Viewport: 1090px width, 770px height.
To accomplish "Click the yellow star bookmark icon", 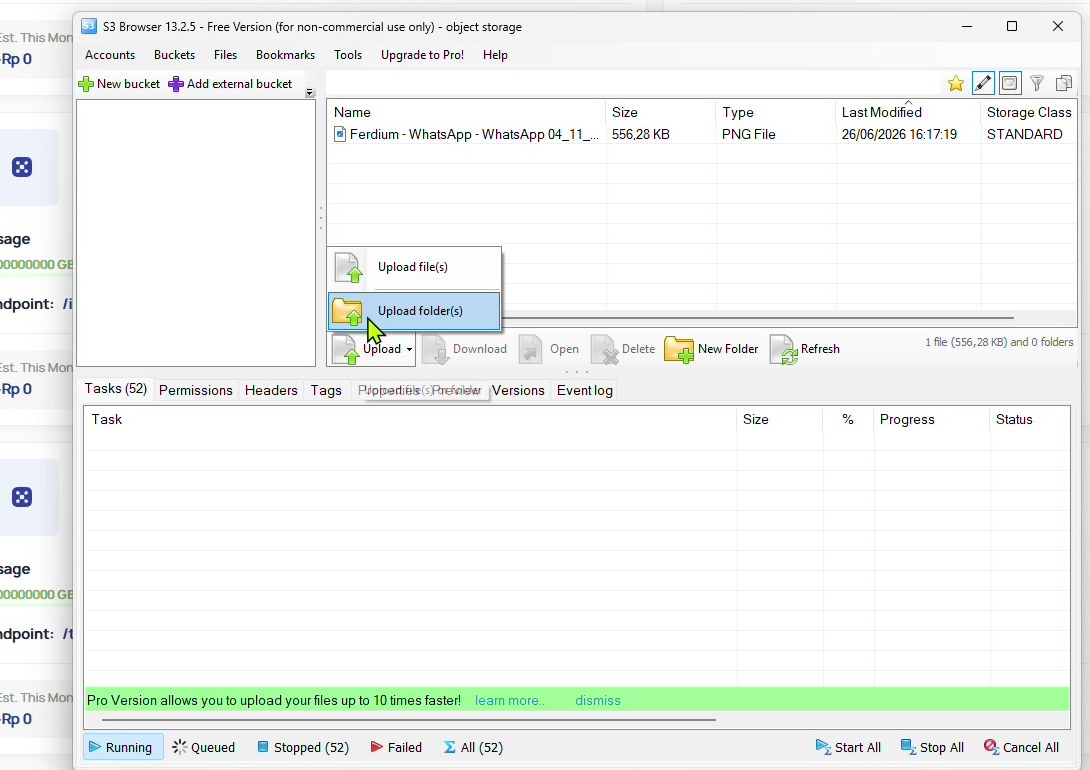I will pos(956,83).
